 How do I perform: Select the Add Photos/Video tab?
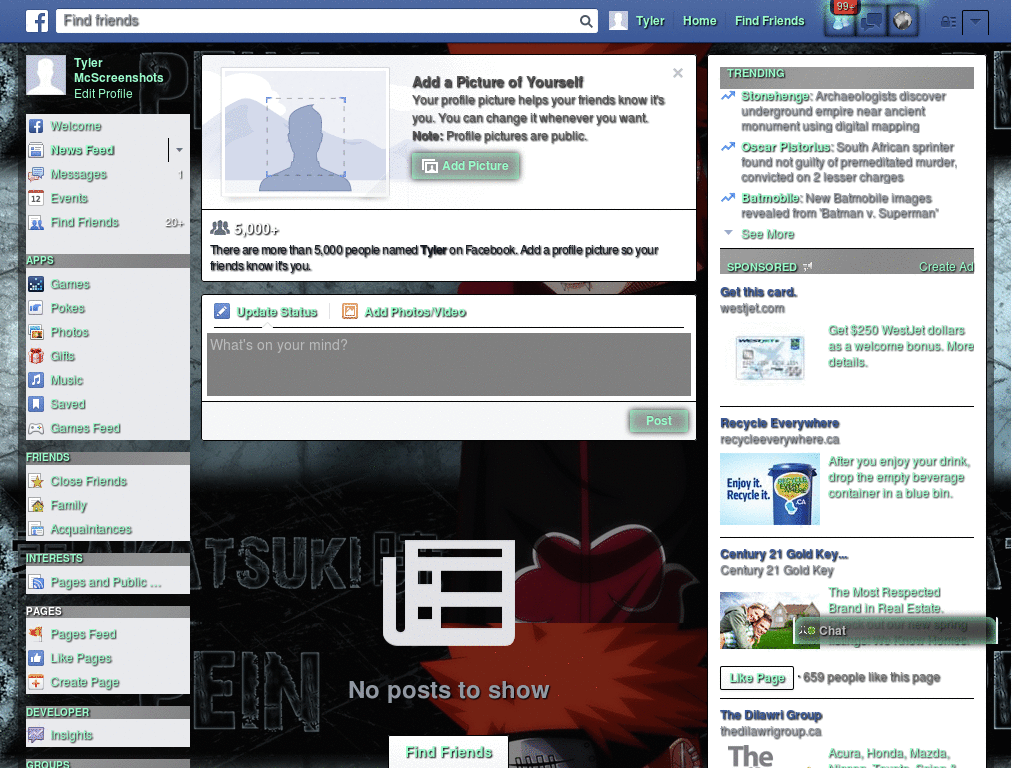[404, 312]
